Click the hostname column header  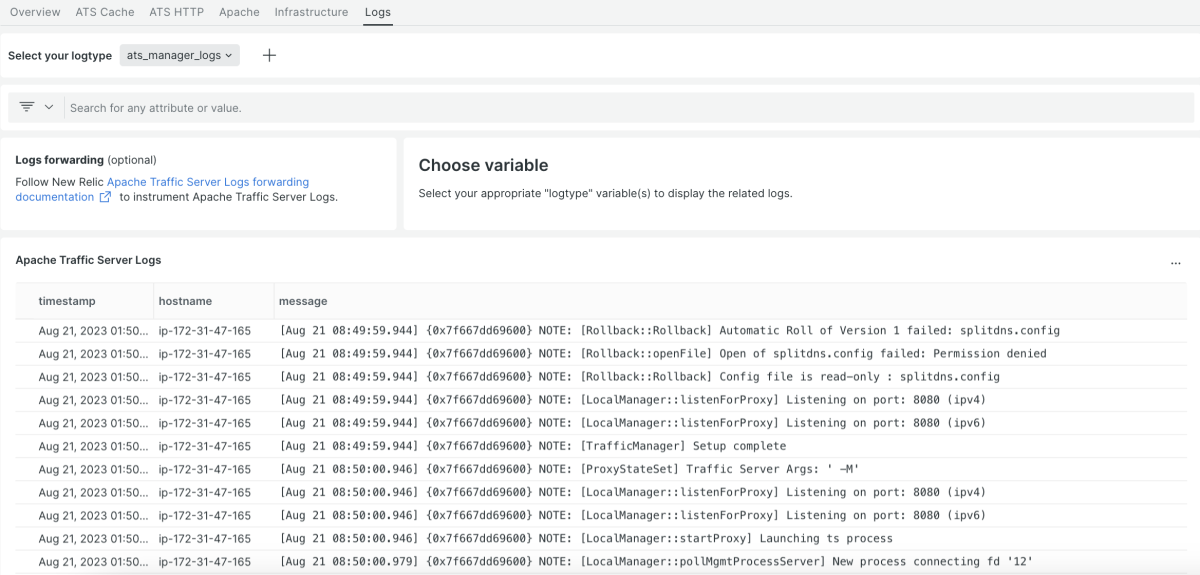point(185,301)
